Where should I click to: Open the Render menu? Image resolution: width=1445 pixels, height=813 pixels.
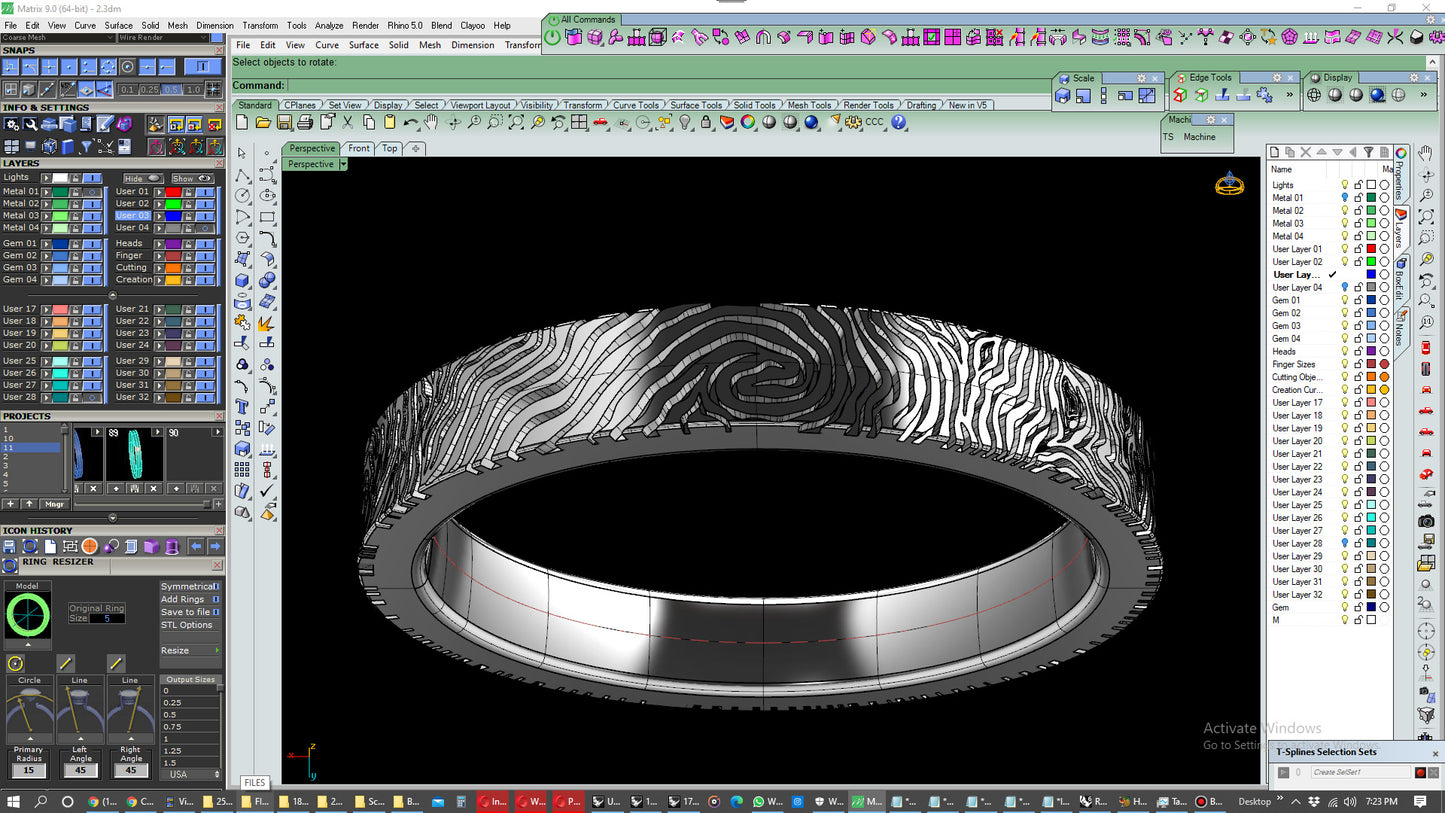point(365,25)
